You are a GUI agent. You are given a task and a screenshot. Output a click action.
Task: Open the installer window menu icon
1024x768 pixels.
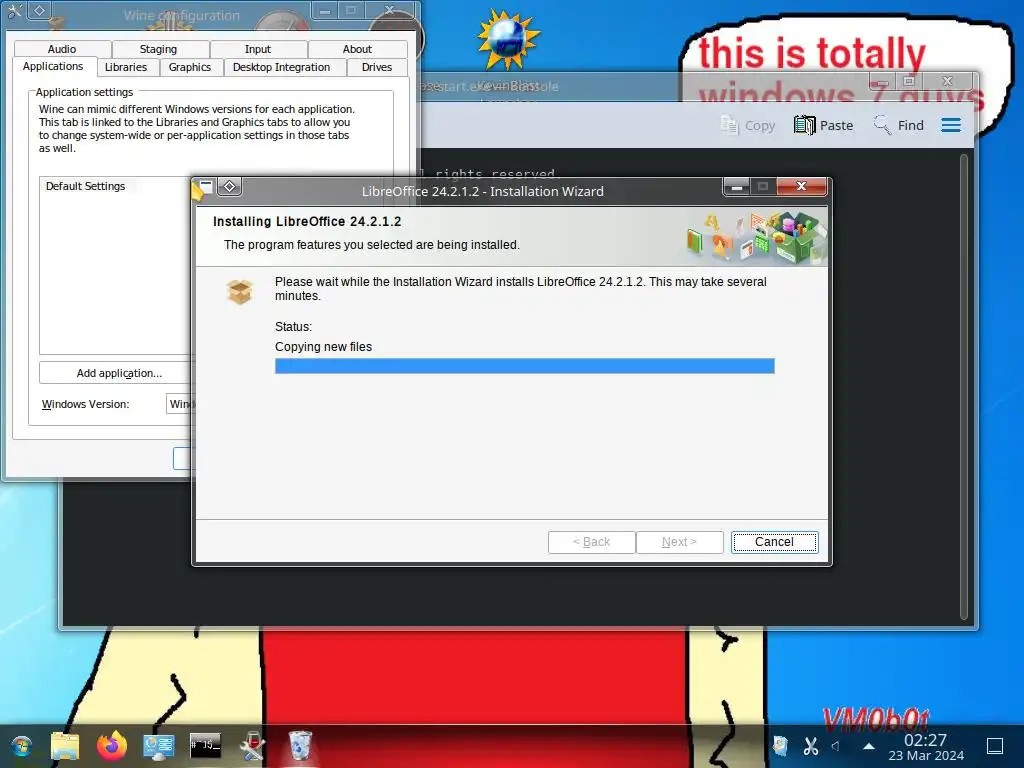pos(203,189)
